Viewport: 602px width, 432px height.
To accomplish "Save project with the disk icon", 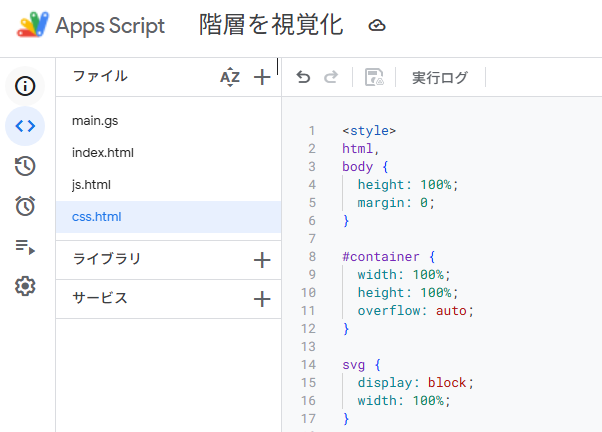I will (374, 78).
